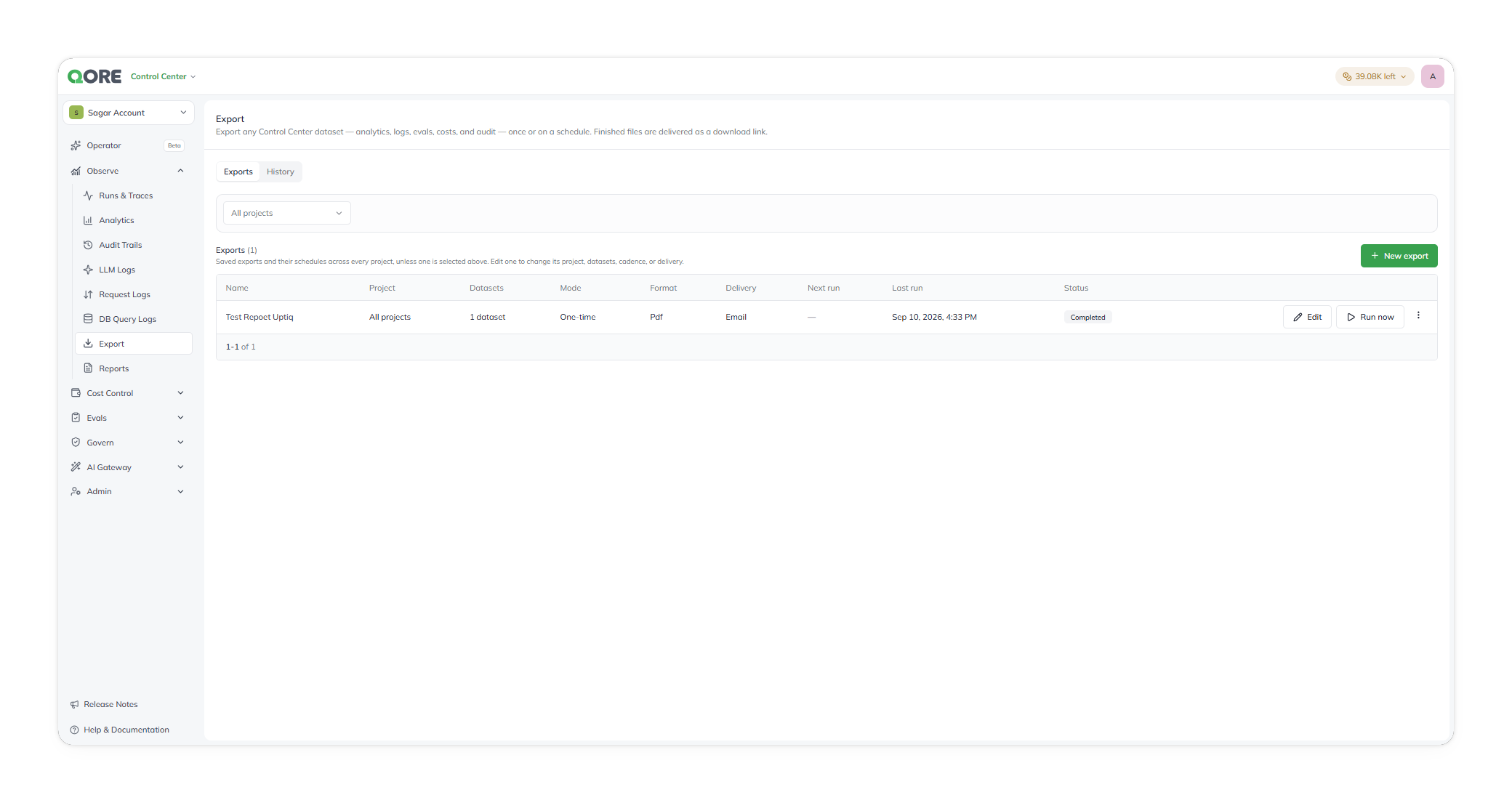Viewport: 1512px width, 803px height.
Task: Click the AI Gateway wand icon
Action: pos(76,467)
